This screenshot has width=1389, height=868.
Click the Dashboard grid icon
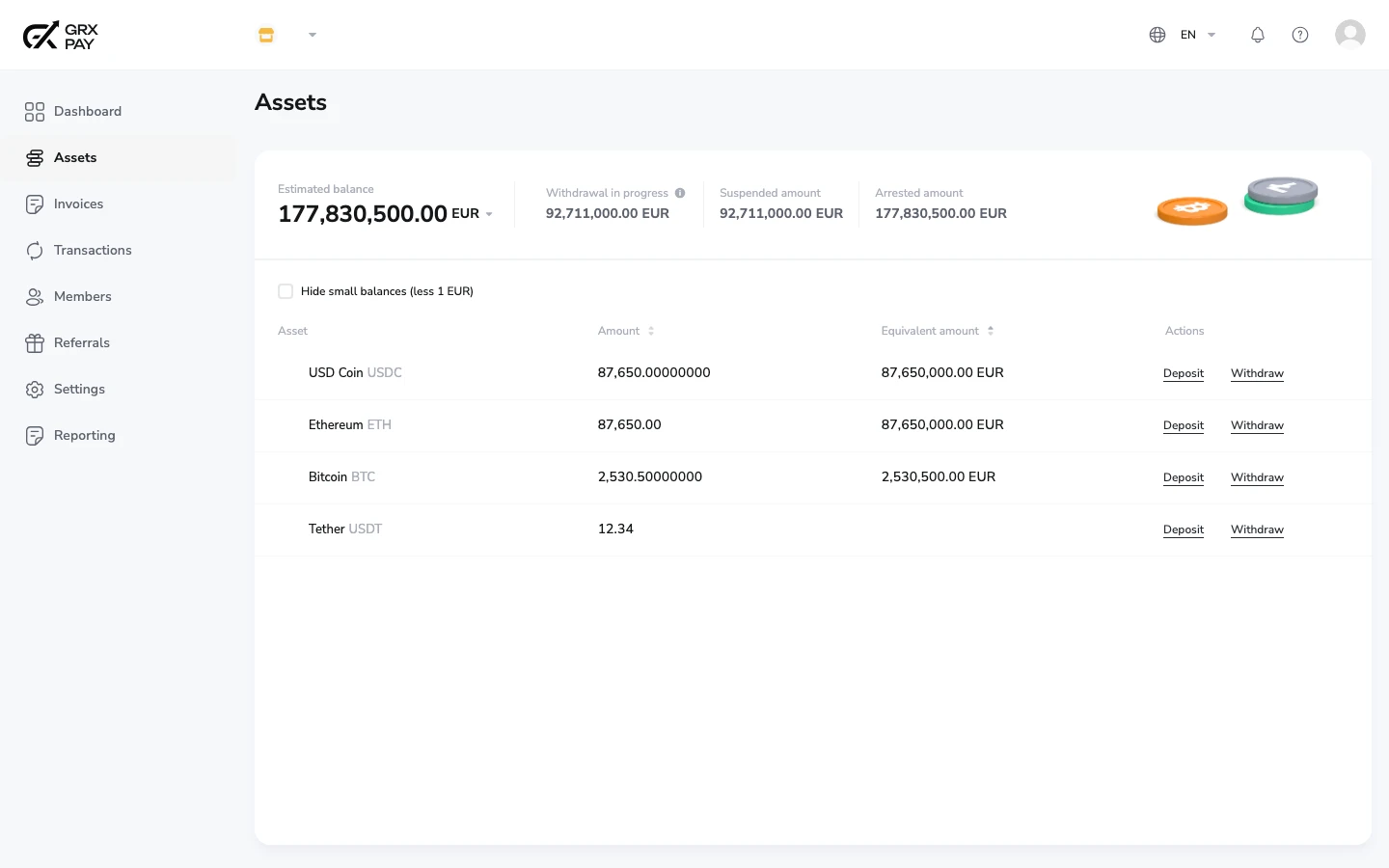pyautogui.click(x=35, y=112)
